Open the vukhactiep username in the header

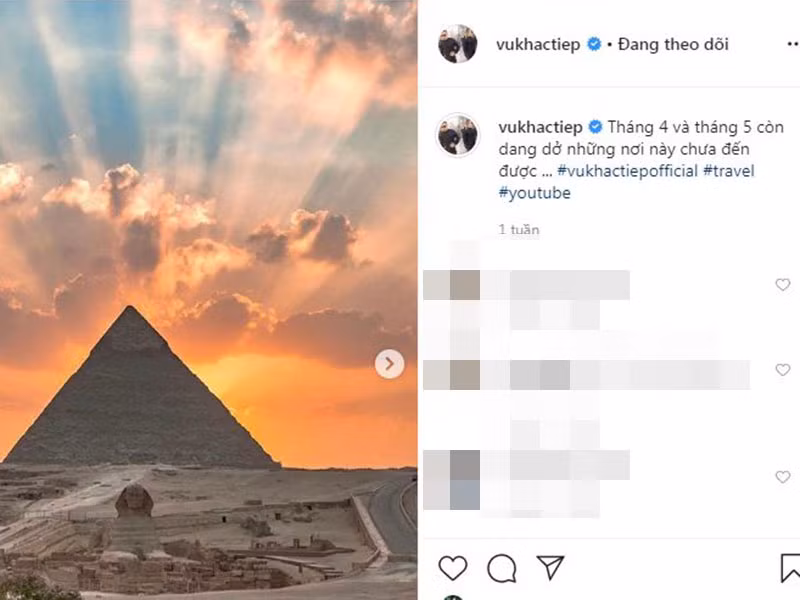[538, 45]
